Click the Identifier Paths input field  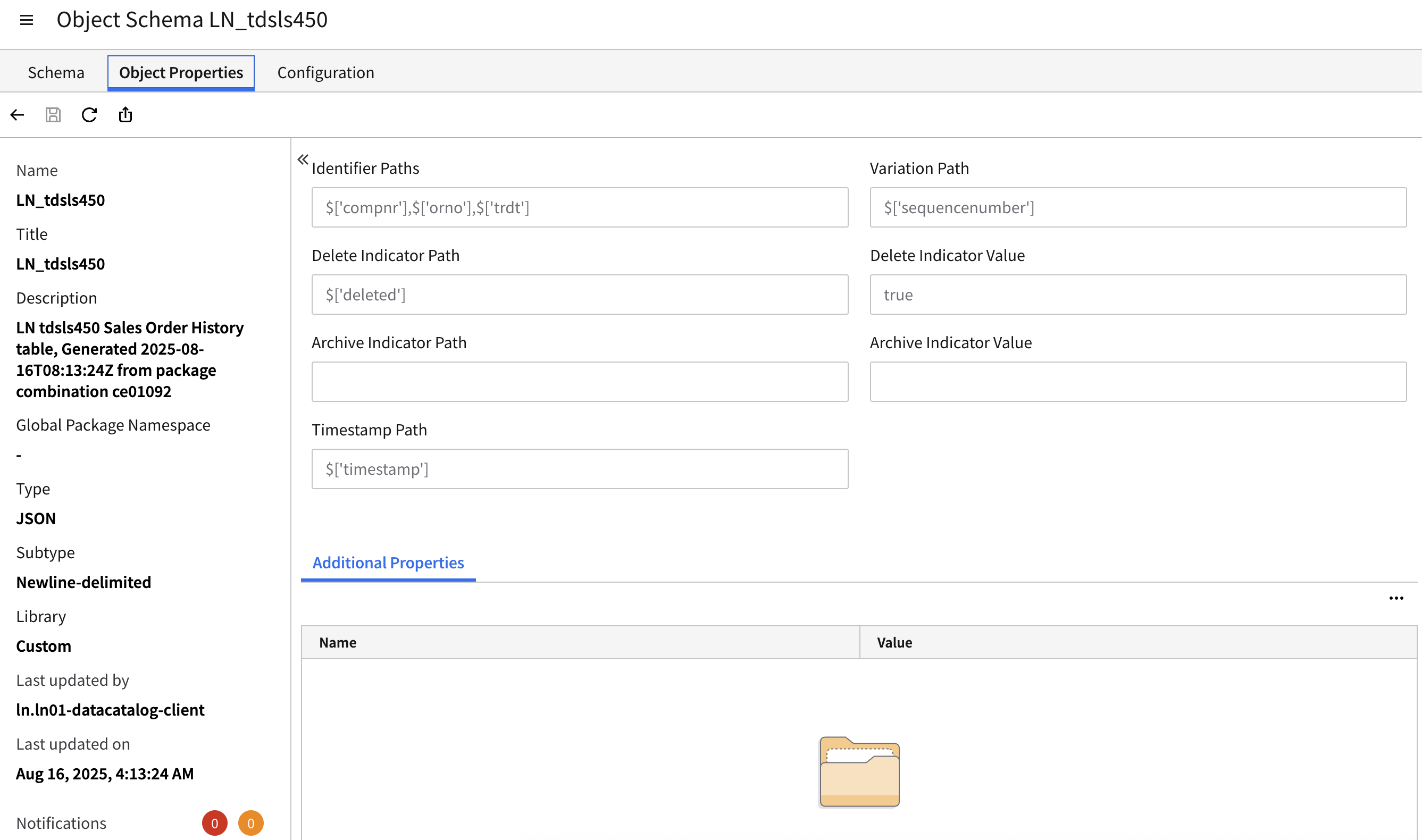(580, 208)
